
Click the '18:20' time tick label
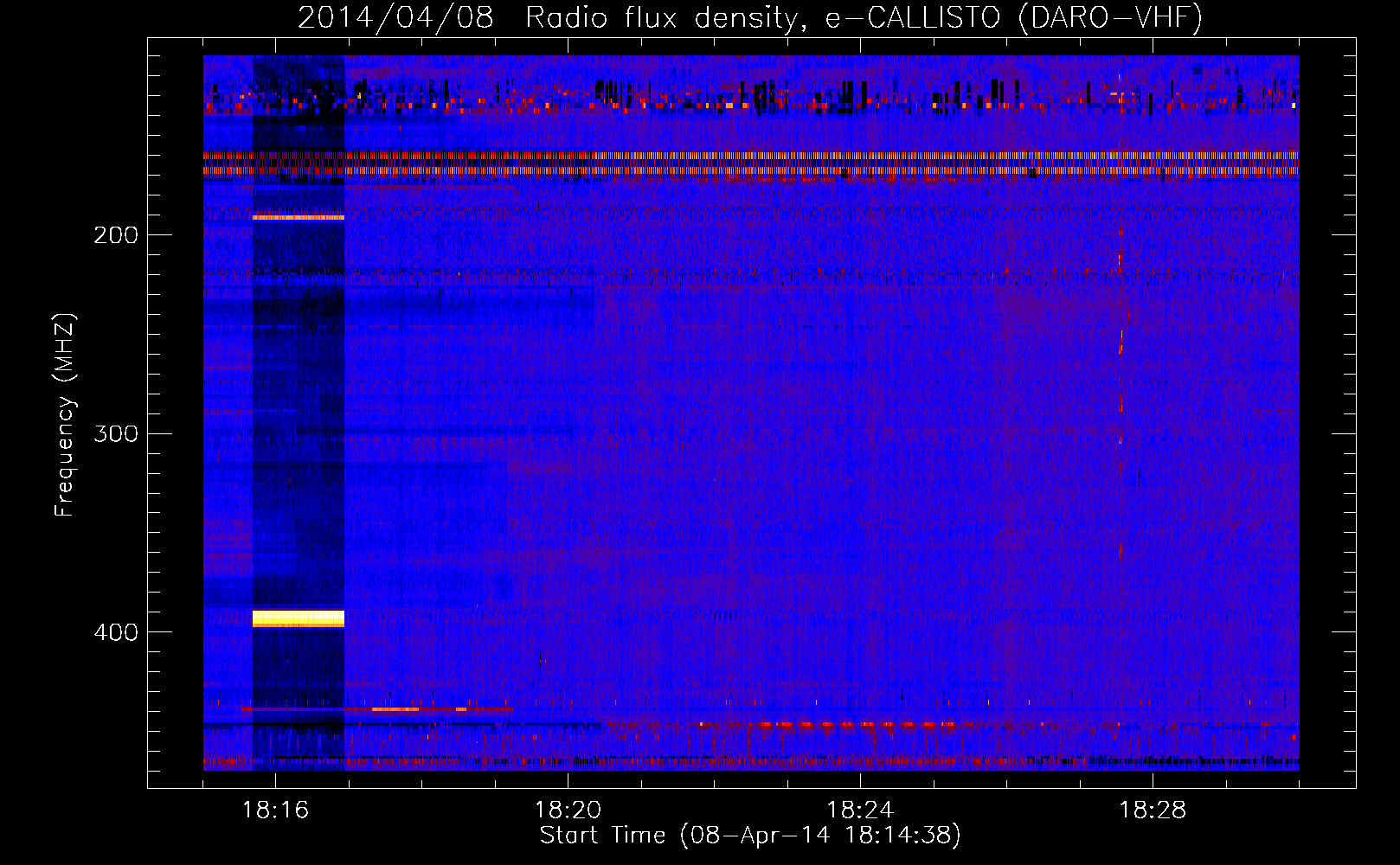[x=568, y=811]
